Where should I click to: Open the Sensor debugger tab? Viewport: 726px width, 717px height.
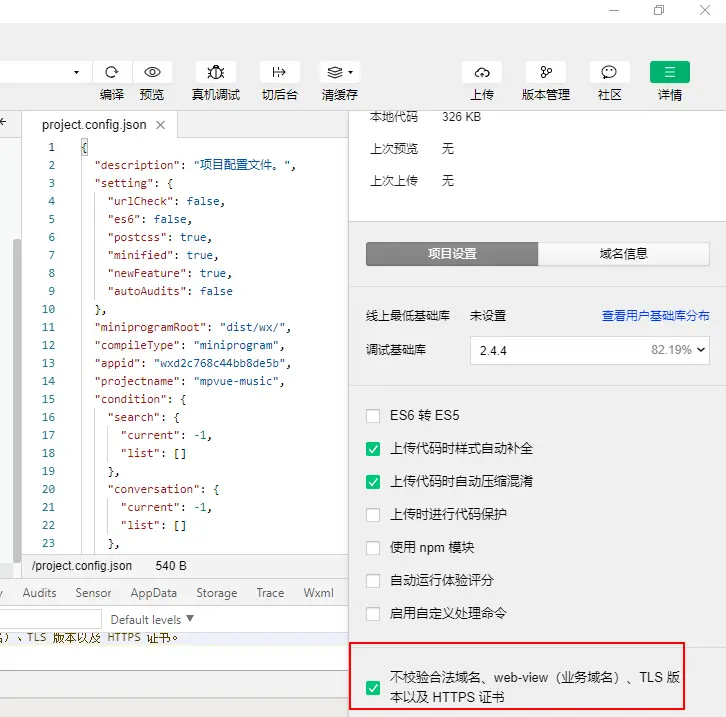click(x=93, y=593)
